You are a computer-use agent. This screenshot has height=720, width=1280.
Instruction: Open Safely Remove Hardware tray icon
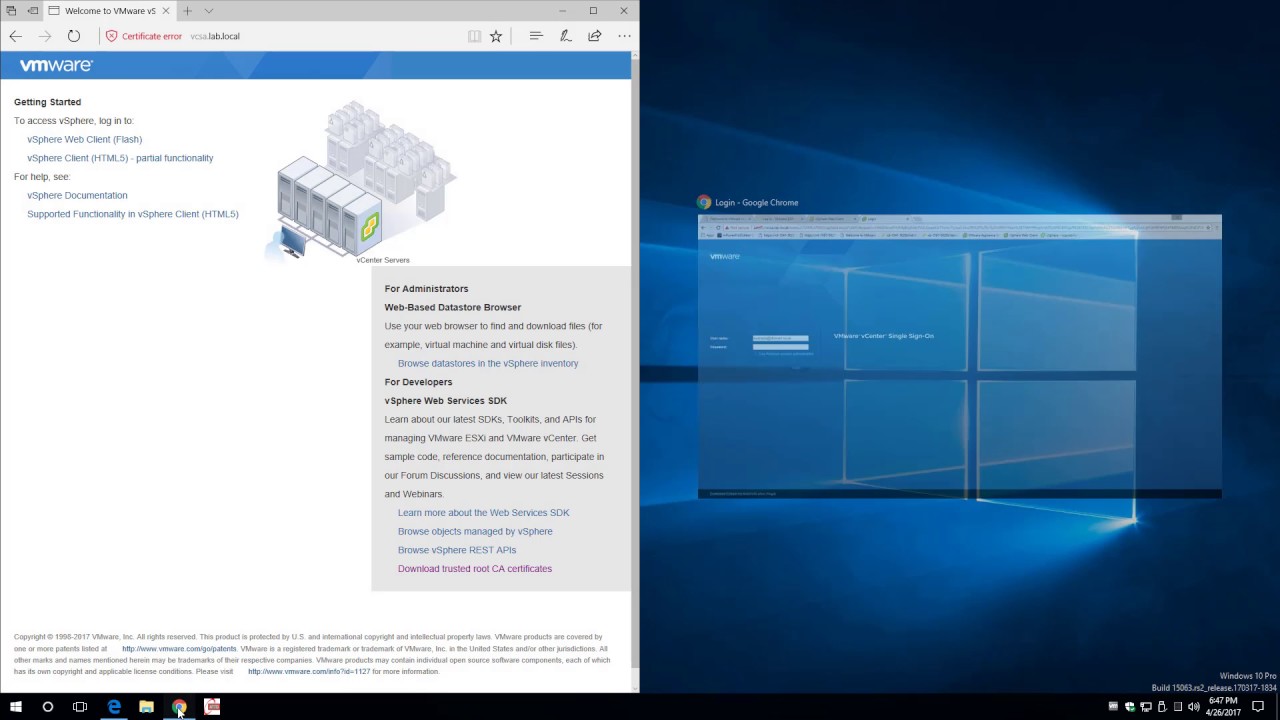(1162, 707)
